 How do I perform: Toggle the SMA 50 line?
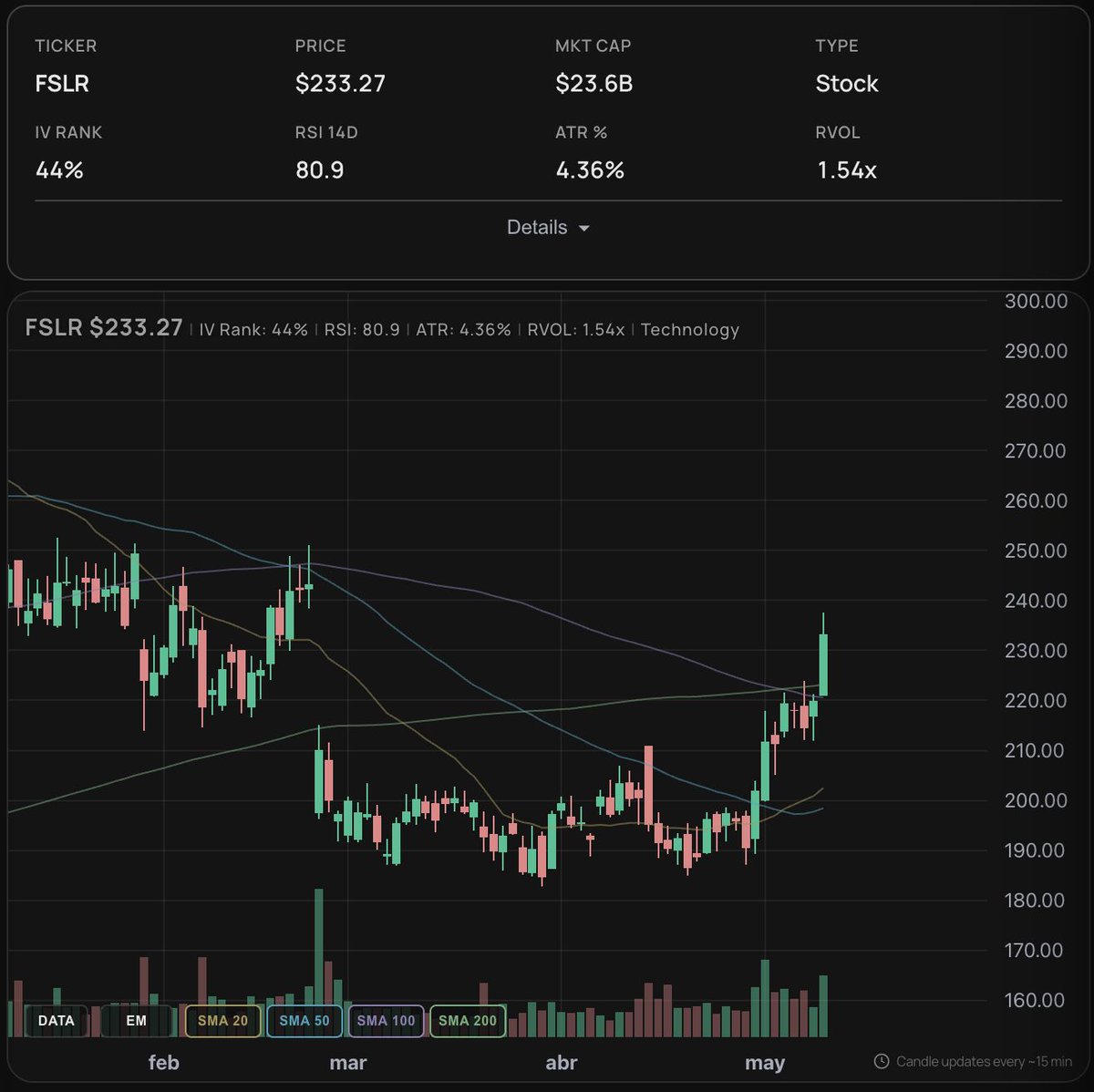(x=304, y=1021)
